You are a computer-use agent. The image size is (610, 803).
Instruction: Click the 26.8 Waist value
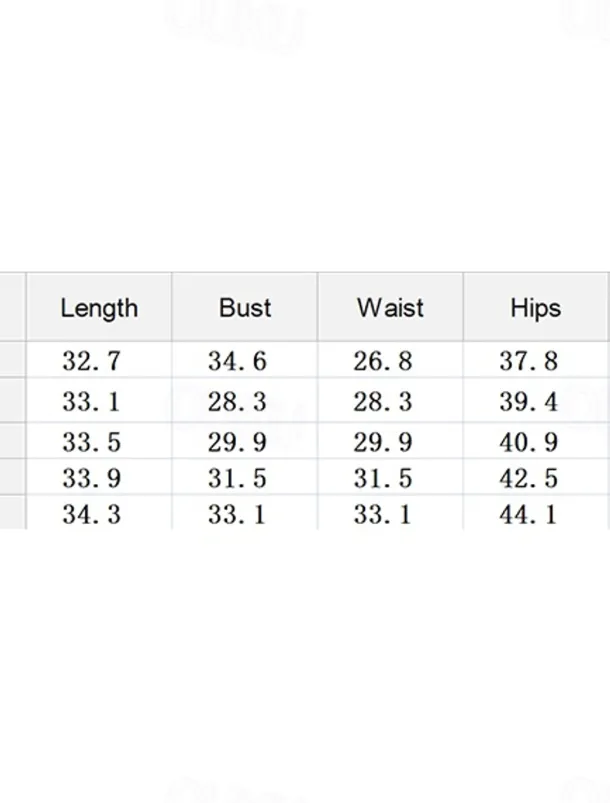(382, 361)
